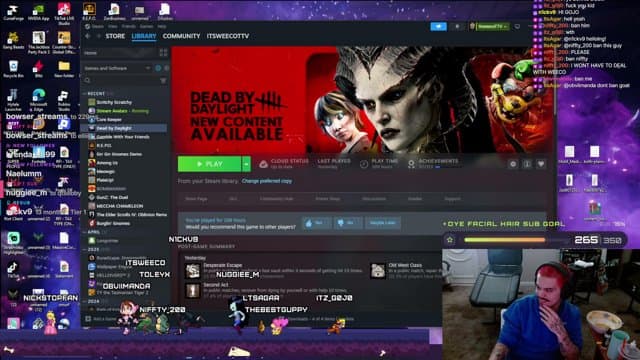Open the STORE tab in Steam
Screen dimensions: 640x360
click(115, 36)
